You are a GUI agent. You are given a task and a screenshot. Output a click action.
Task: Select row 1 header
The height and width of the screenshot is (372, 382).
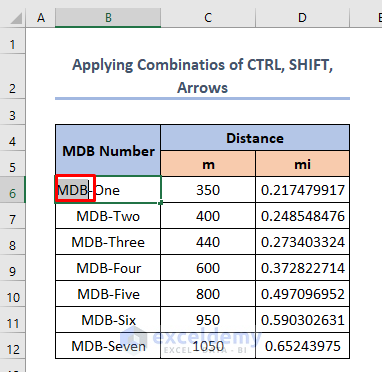click(x=13, y=41)
